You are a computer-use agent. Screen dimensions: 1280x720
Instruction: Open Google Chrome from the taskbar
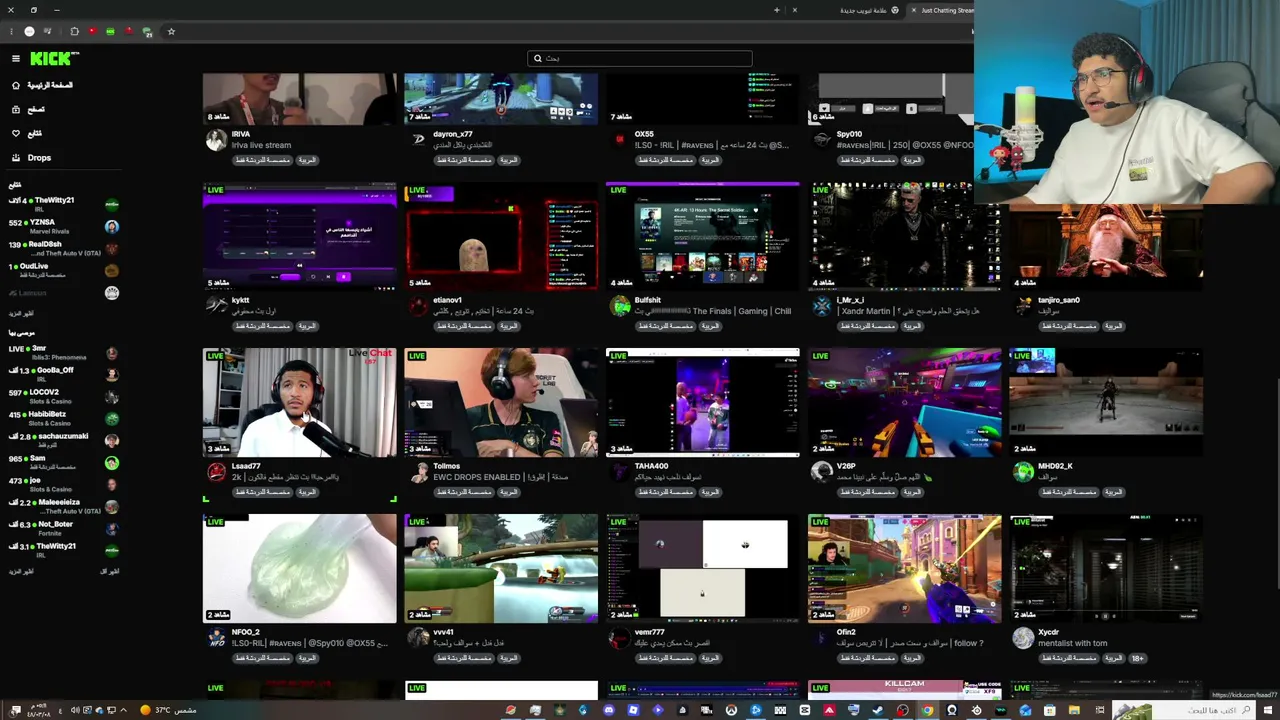click(927, 710)
